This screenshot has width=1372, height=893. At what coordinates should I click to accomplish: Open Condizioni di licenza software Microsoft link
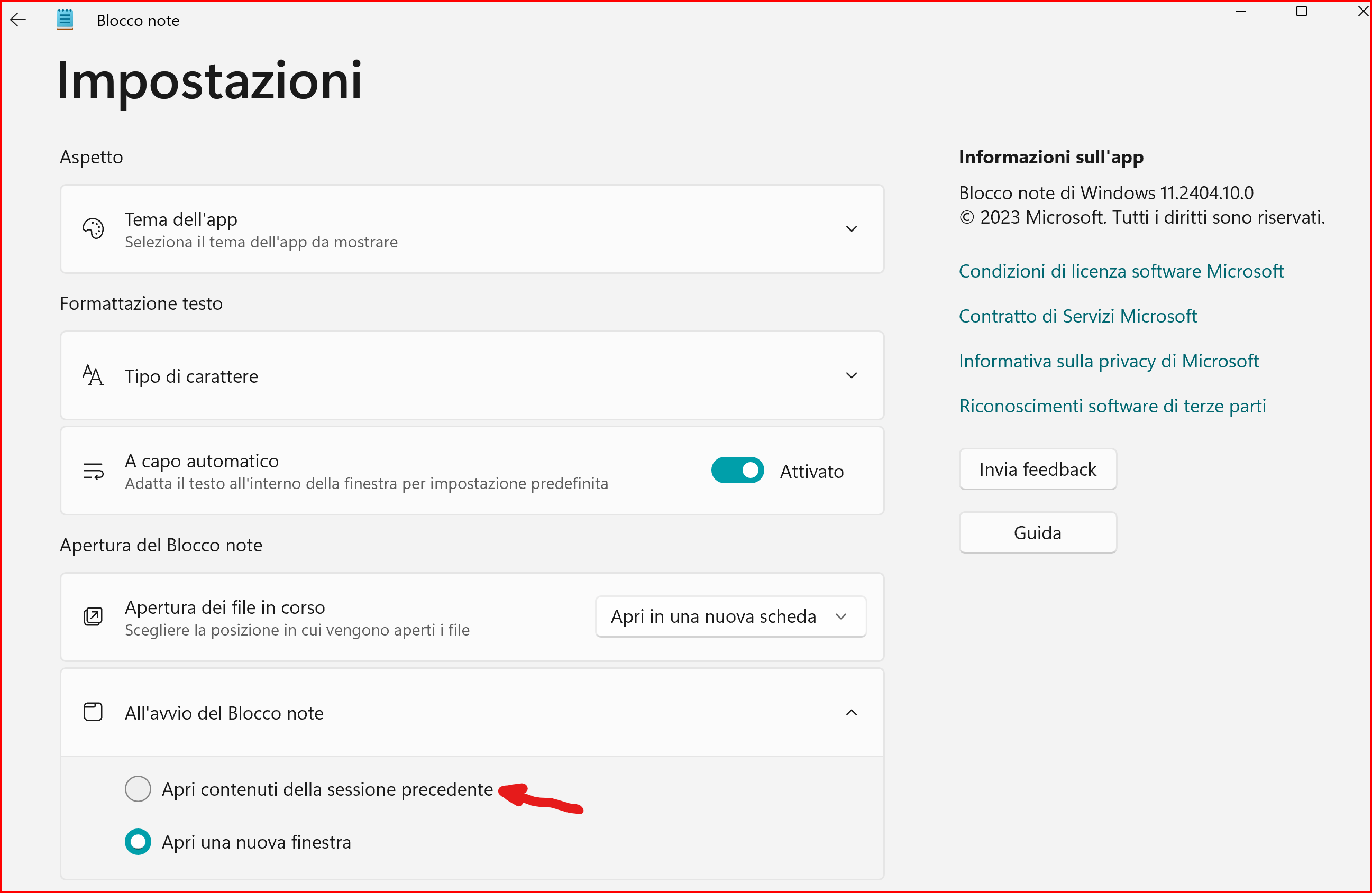coord(1121,271)
